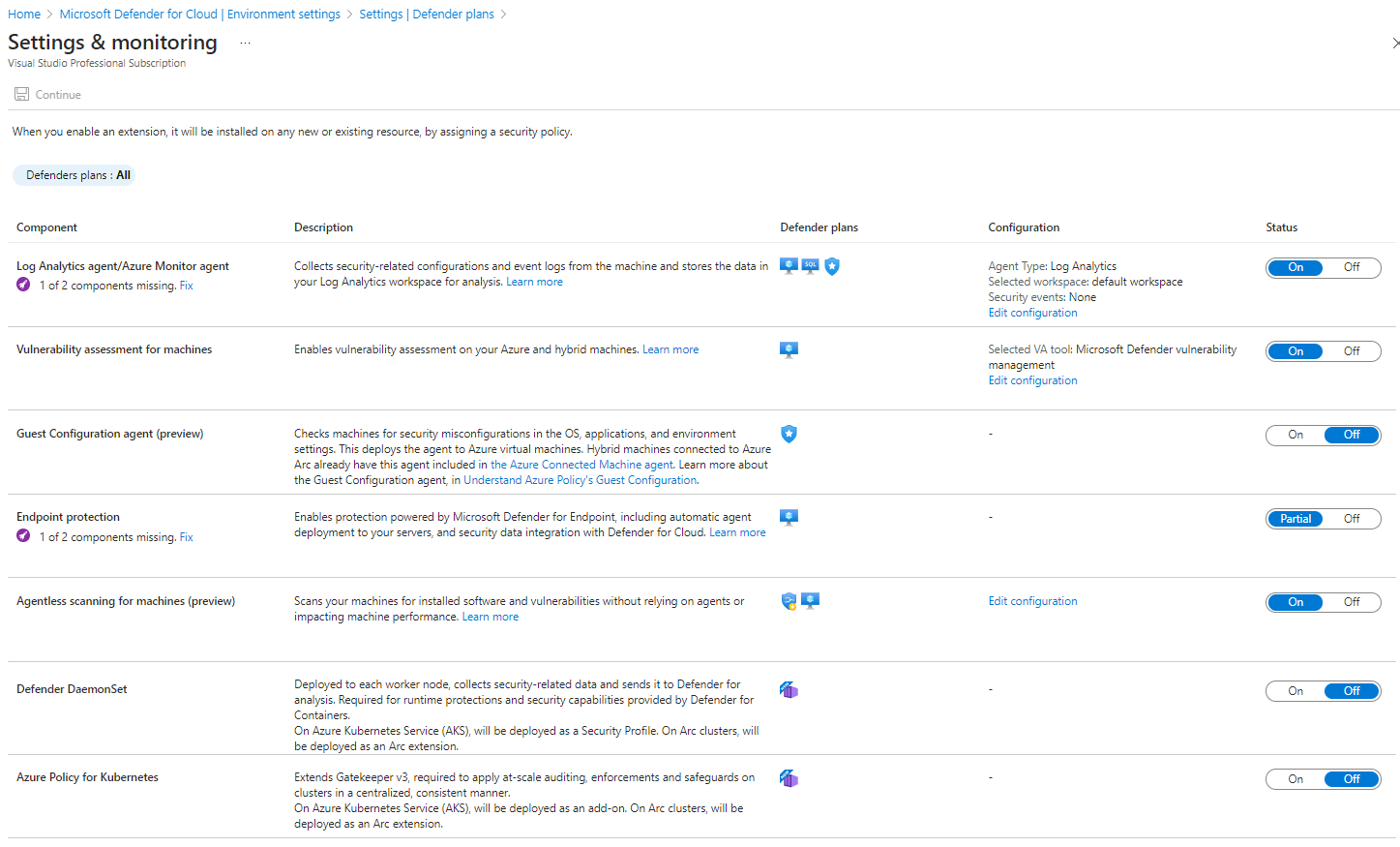Click the save icon next to Continue
This screenshot has width=1400, height=847.
click(x=21, y=95)
